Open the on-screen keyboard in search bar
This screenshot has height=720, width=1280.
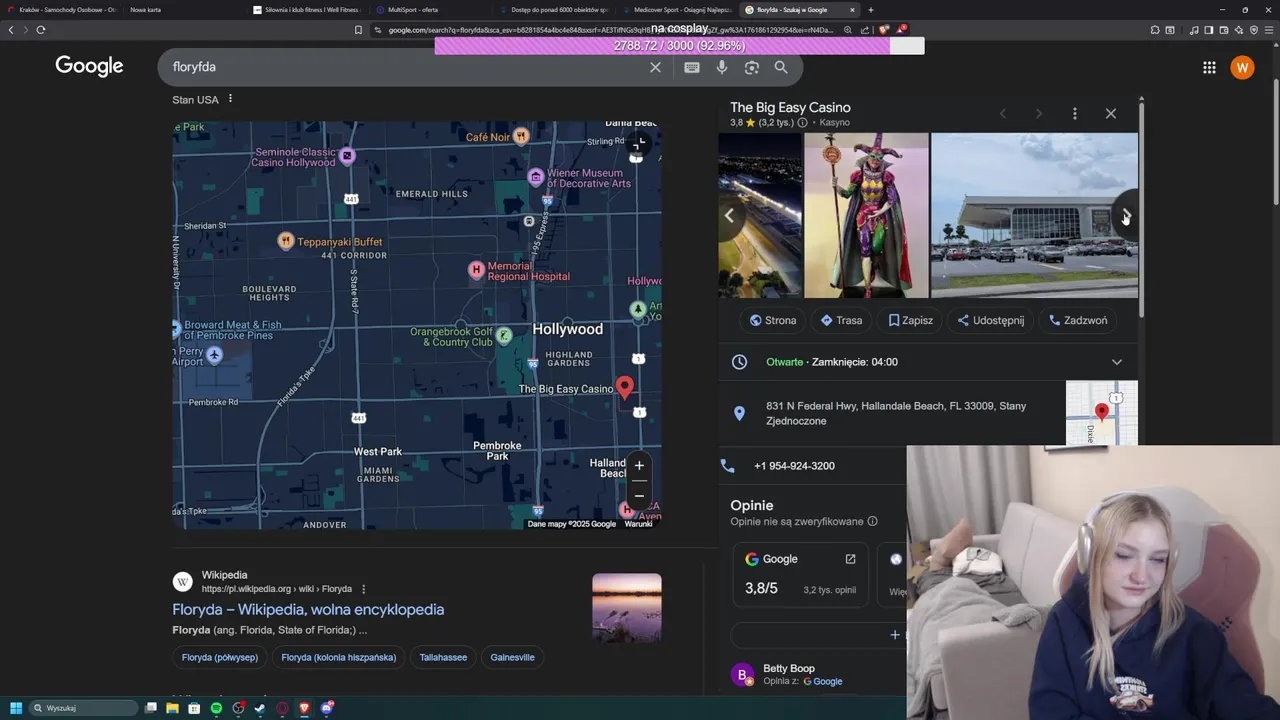click(x=692, y=67)
